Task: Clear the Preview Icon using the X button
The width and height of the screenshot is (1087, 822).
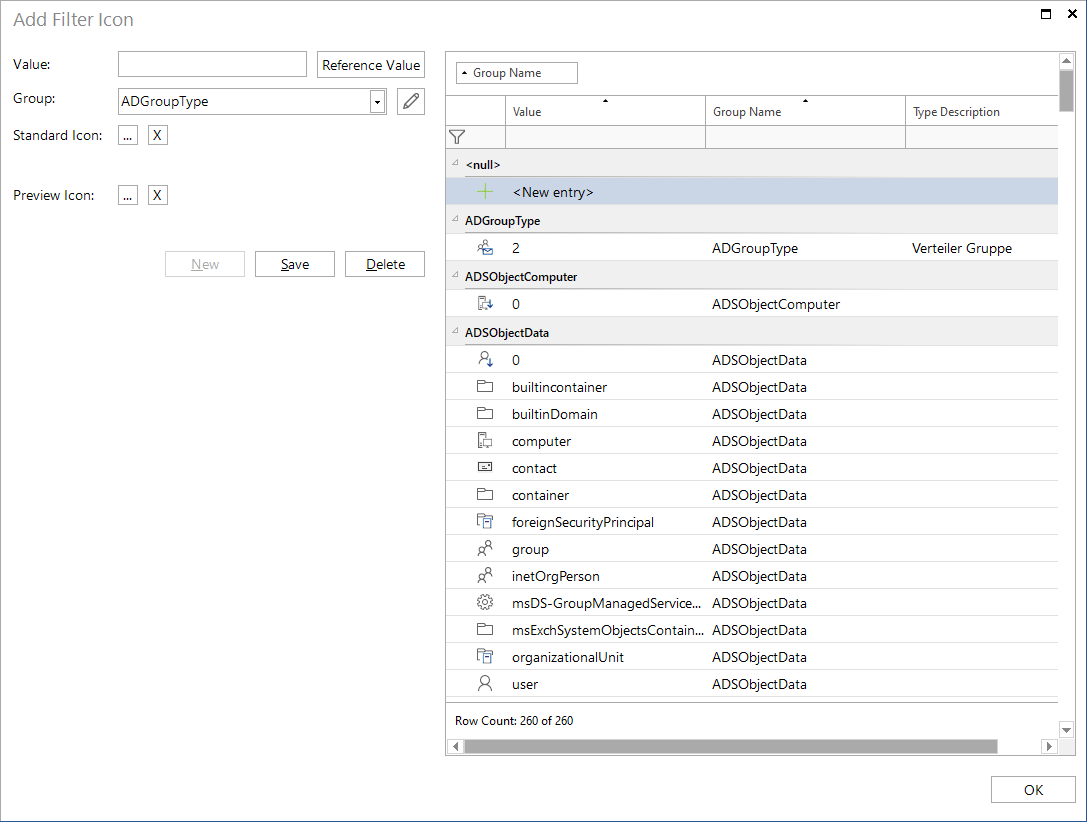Action: pos(157,194)
